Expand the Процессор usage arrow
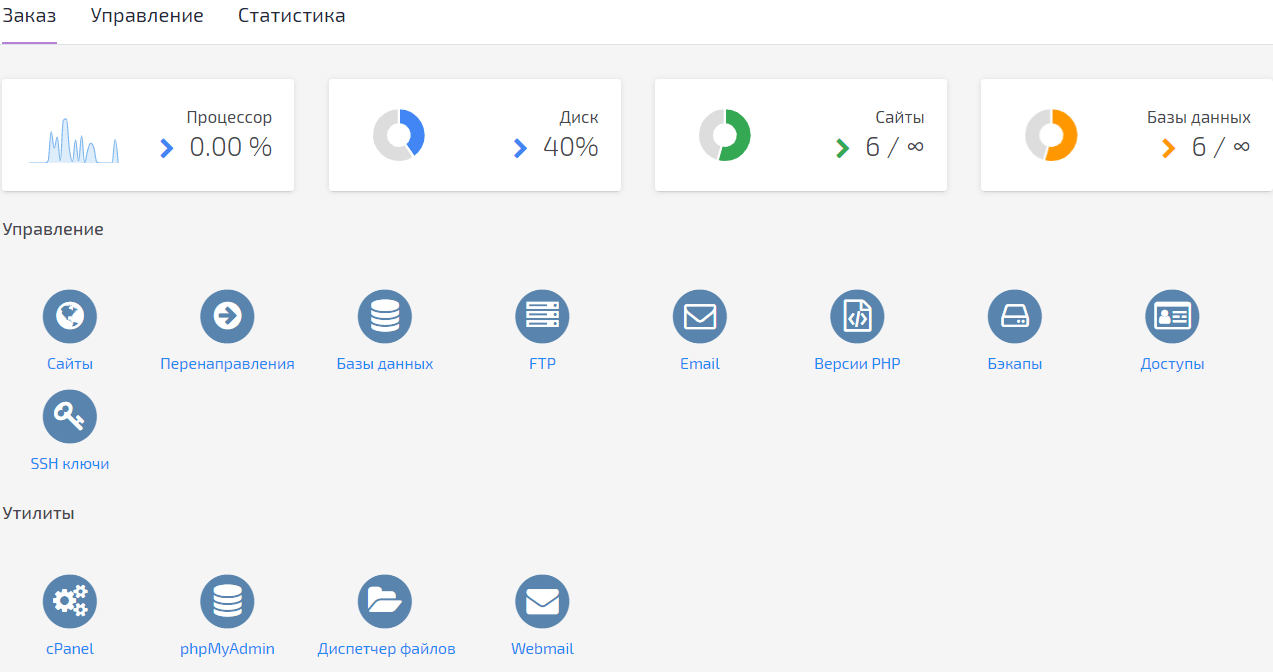The image size is (1273, 672). pyautogui.click(x=167, y=148)
